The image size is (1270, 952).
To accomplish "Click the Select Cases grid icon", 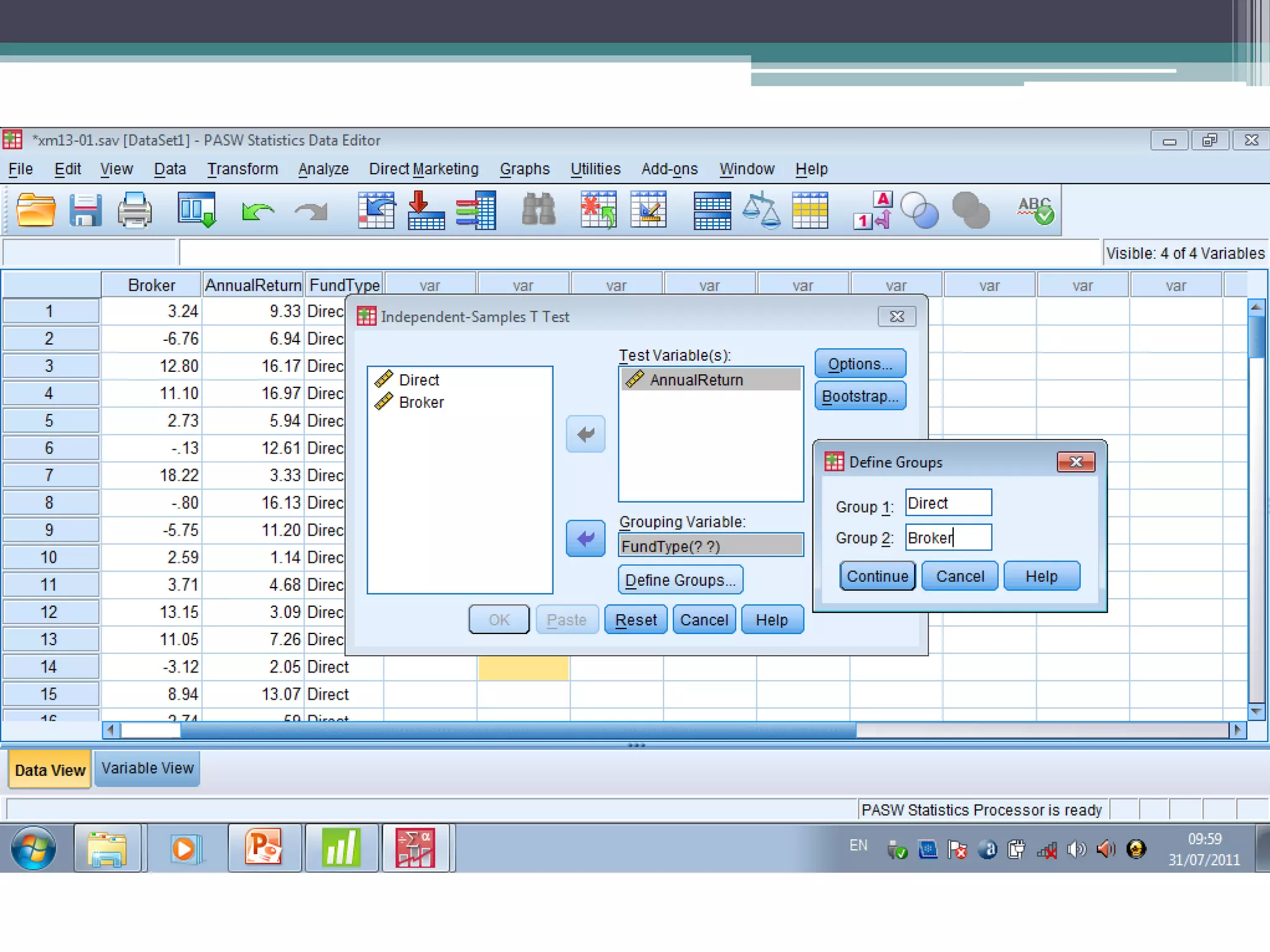I will pos(810,211).
